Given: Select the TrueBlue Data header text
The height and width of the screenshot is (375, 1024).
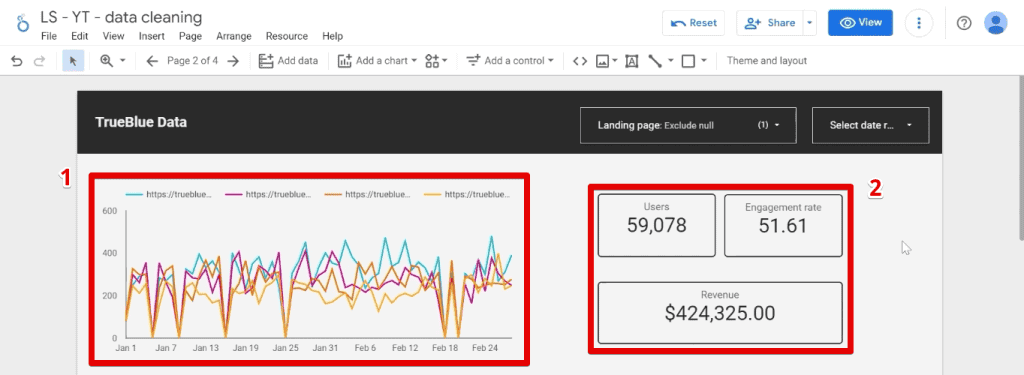Looking at the screenshot, I should pyautogui.click(x=141, y=122).
